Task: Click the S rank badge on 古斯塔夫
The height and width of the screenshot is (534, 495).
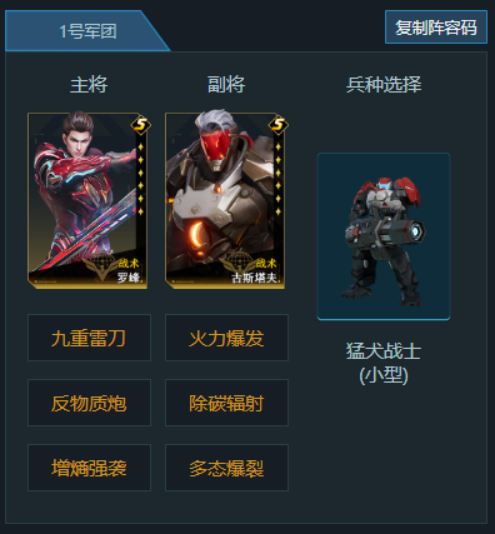Action: 278,125
